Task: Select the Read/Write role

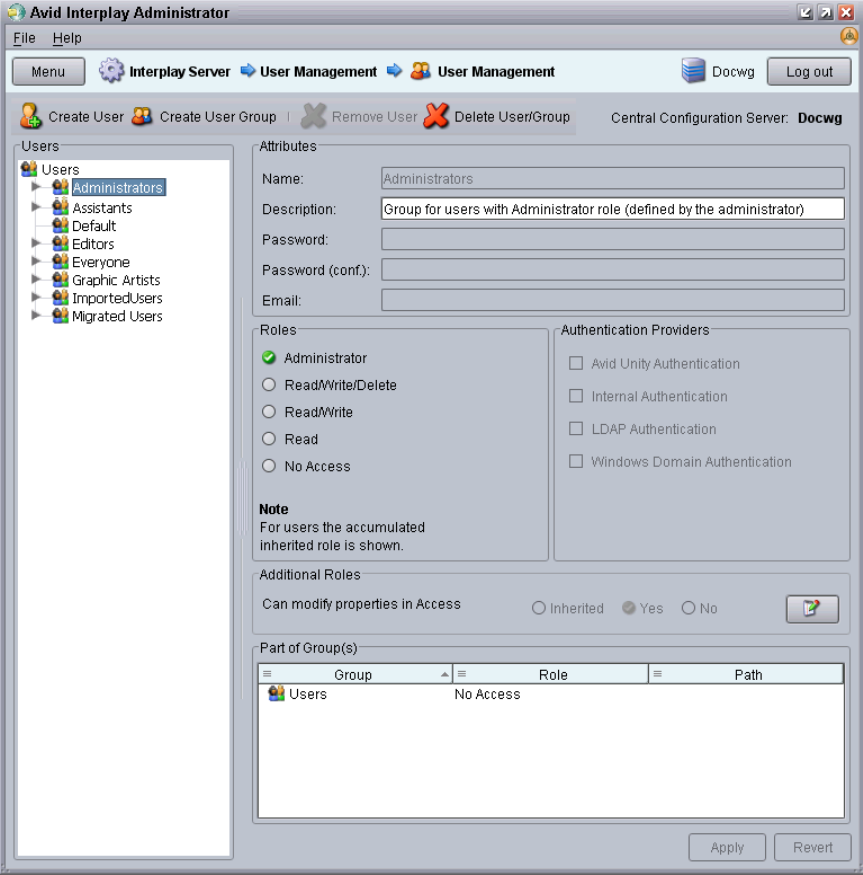Action: pyautogui.click(x=269, y=412)
